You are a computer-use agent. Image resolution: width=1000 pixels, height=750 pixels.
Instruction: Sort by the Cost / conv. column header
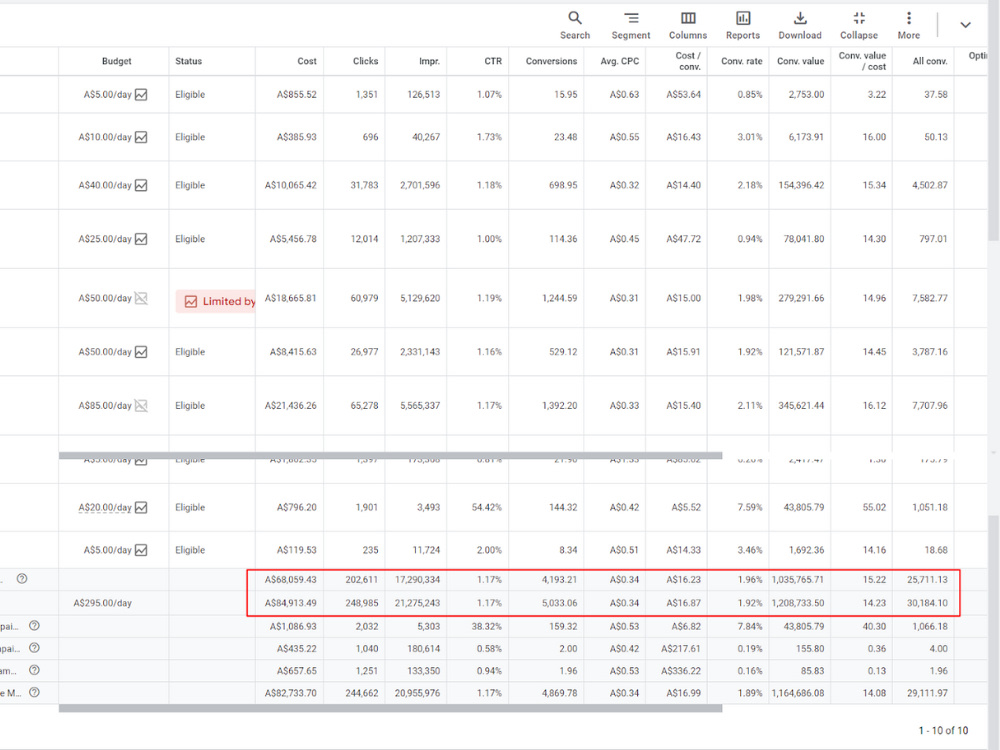pyautogui.click(x=688, y=61)
